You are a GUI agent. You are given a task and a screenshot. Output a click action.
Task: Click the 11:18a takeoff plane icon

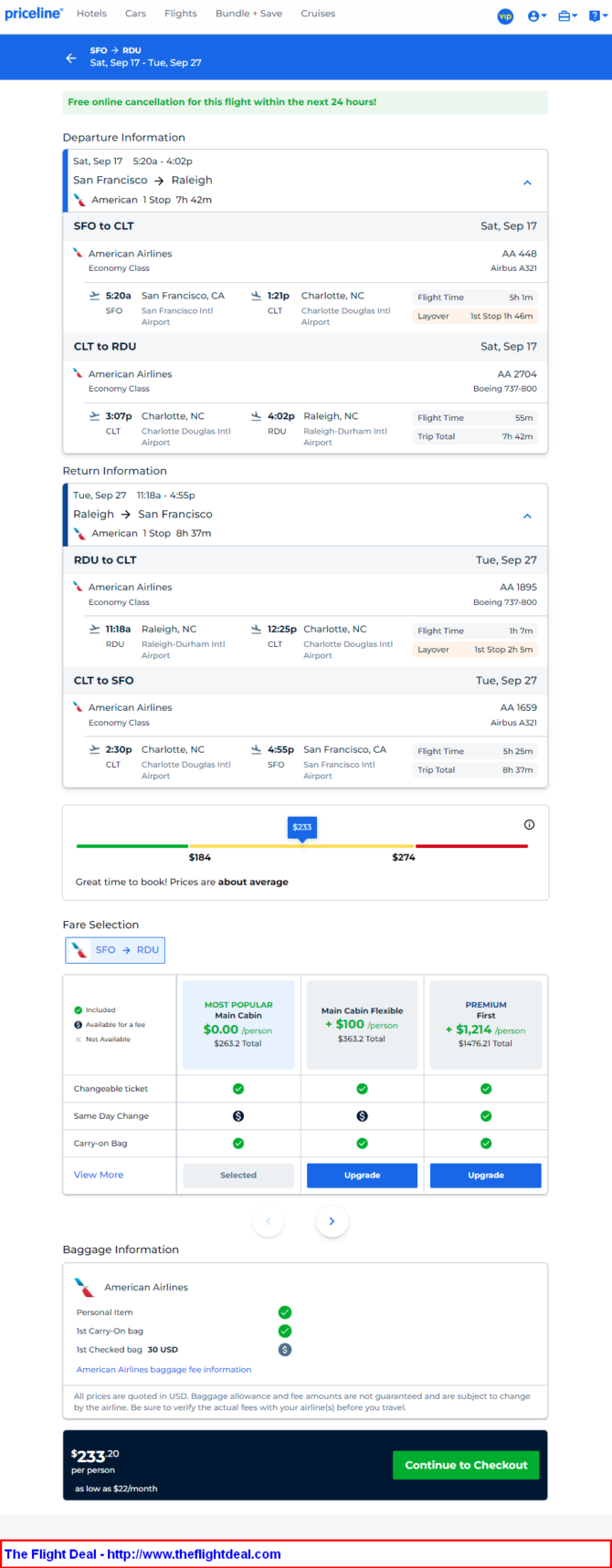(x=94, y=629)
